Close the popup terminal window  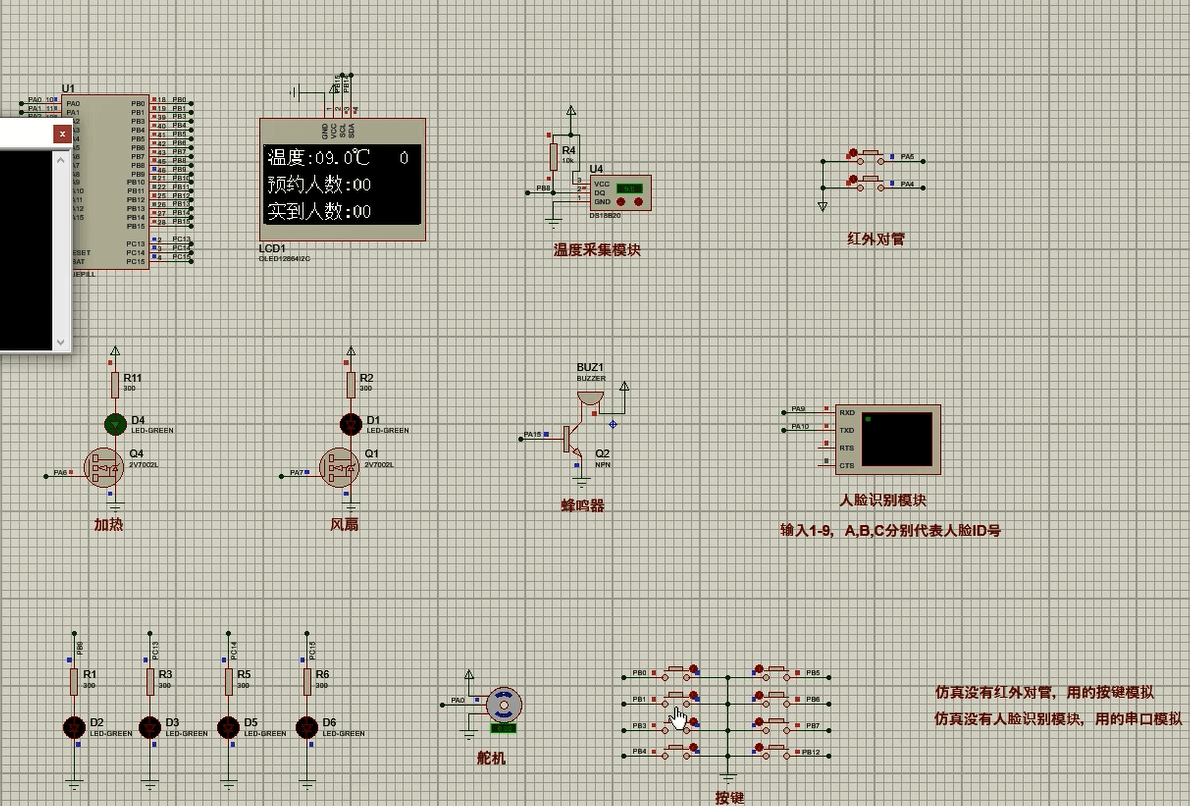(62, 133)
